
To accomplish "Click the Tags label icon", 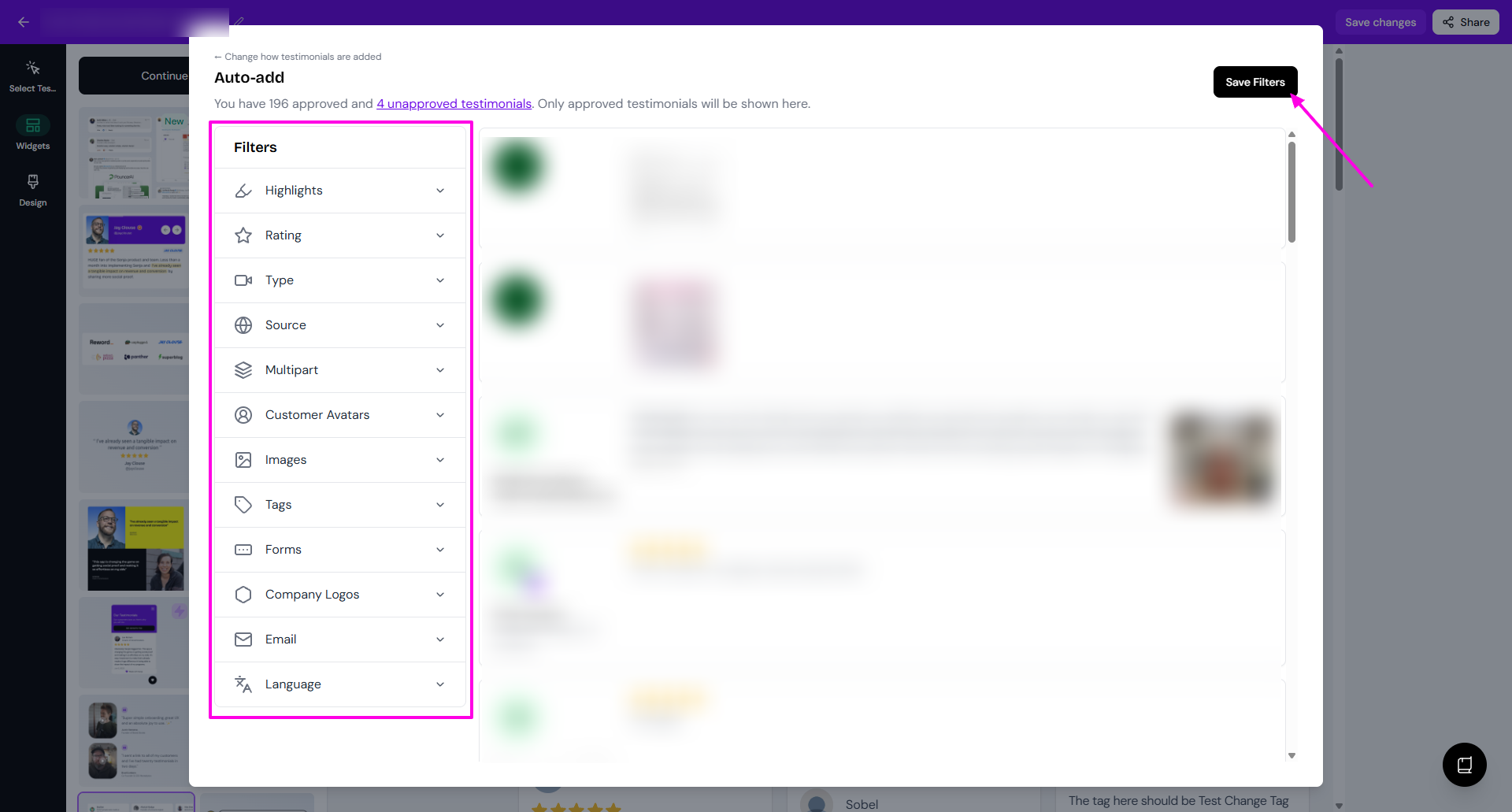I will (x=243, y=505).
